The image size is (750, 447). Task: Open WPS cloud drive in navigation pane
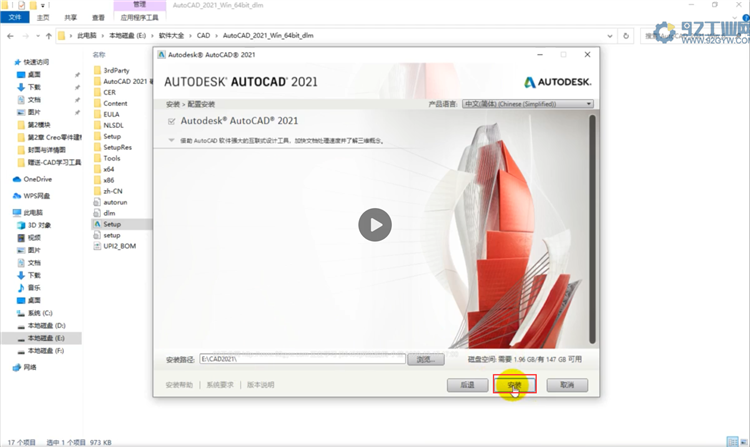coord(36,196)
